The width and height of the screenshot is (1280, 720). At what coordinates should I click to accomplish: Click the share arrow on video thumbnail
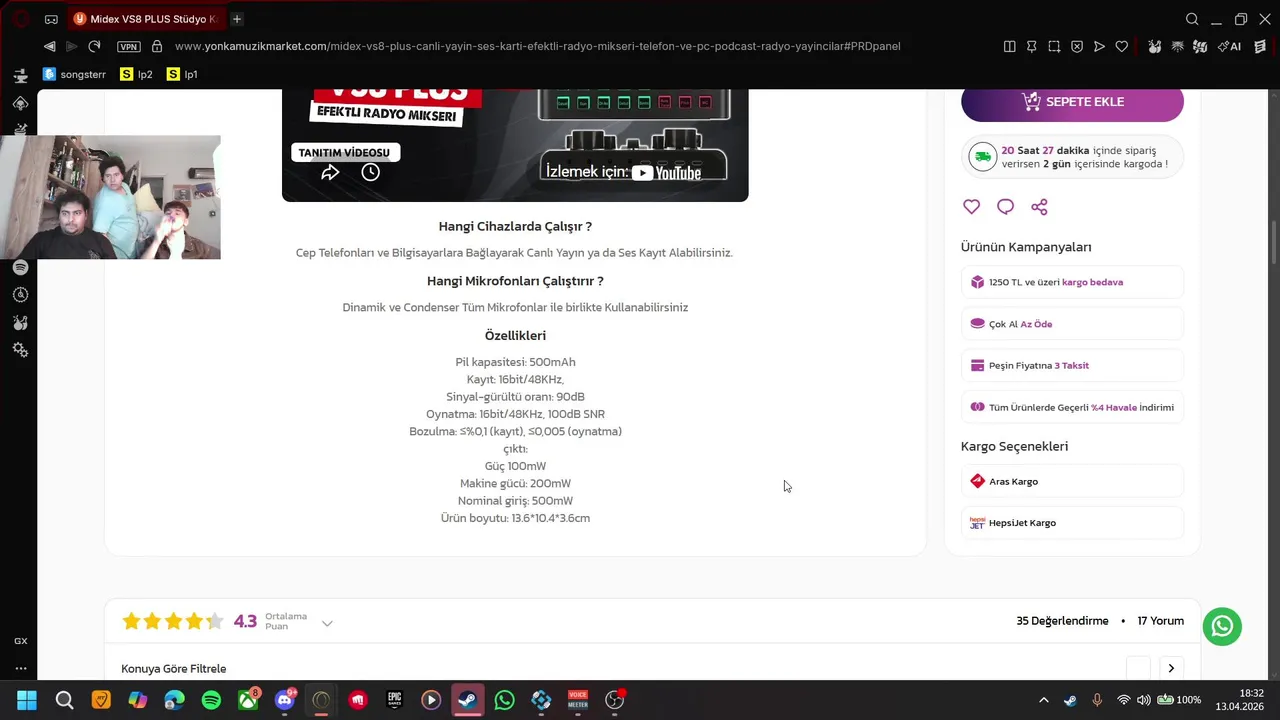pos(330,172)
